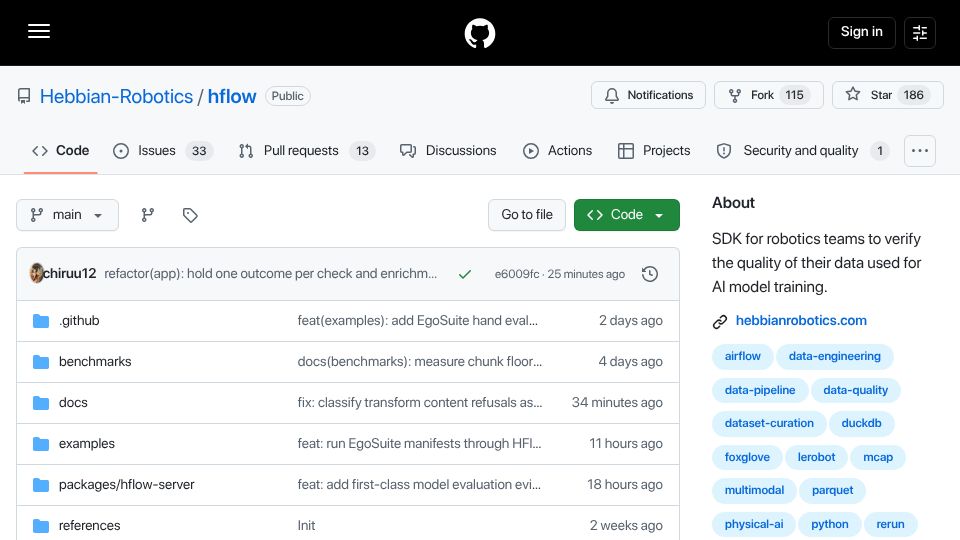Click folder icon beside packages/hflow-server
The width and height of the screenshot is (960, 540).
coord(40,485)
